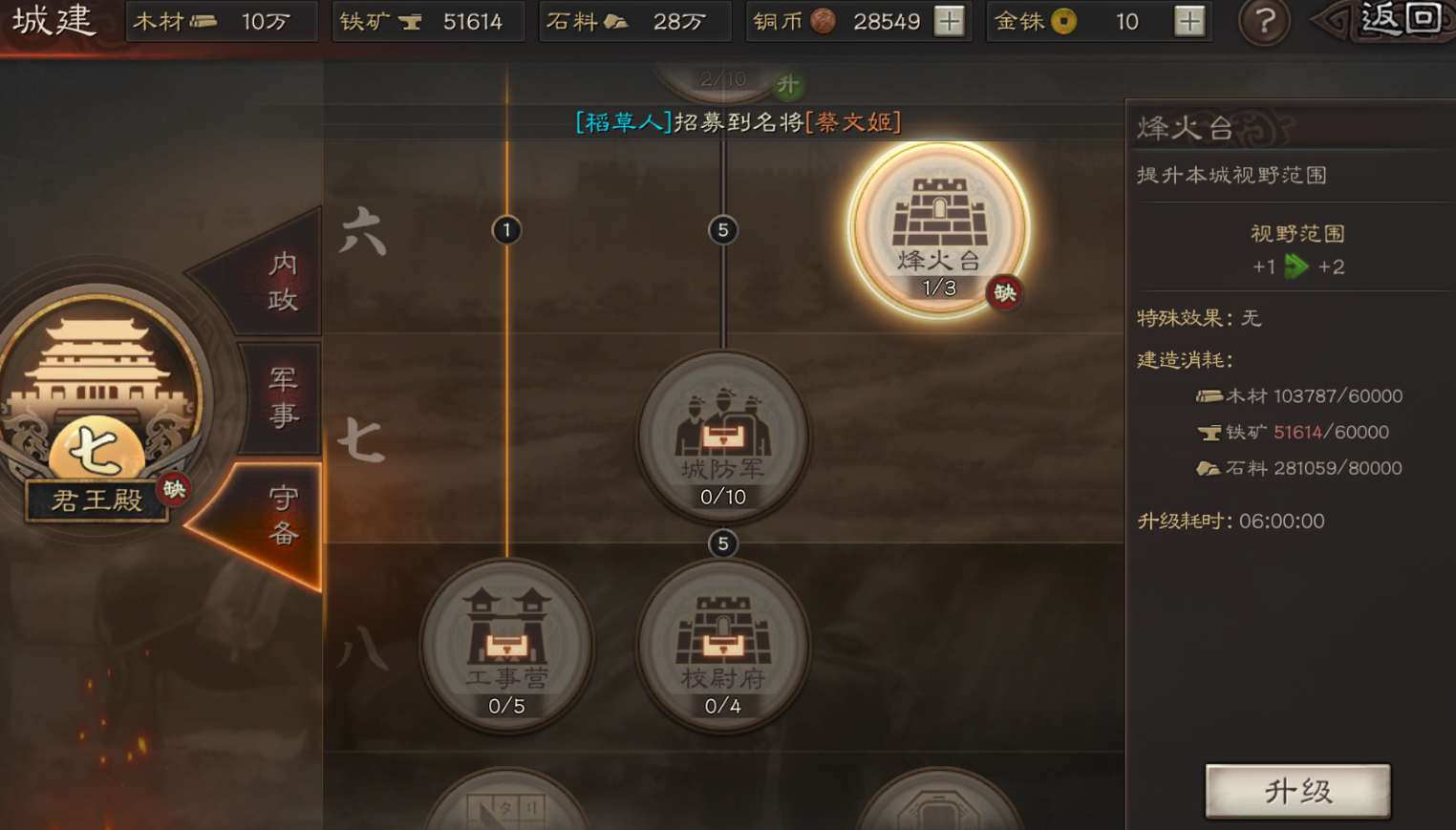
Task: Tap the red 缺 badge on 烽火台
Action: 1004,293
